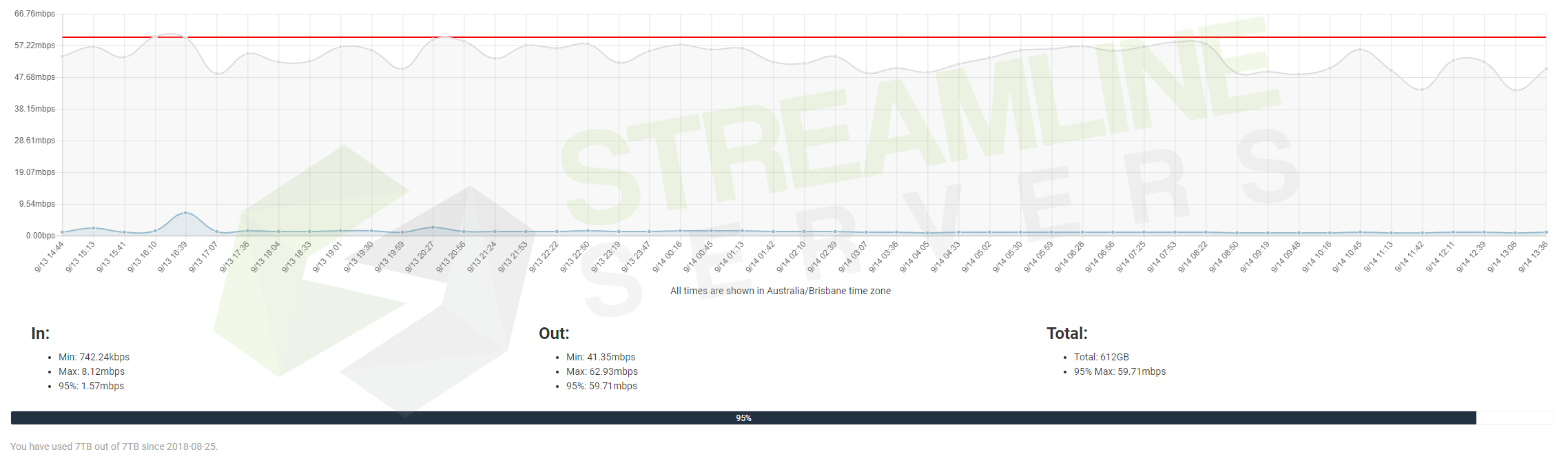Click the 9/14 05:59 time label

(x=1038, y=257)
